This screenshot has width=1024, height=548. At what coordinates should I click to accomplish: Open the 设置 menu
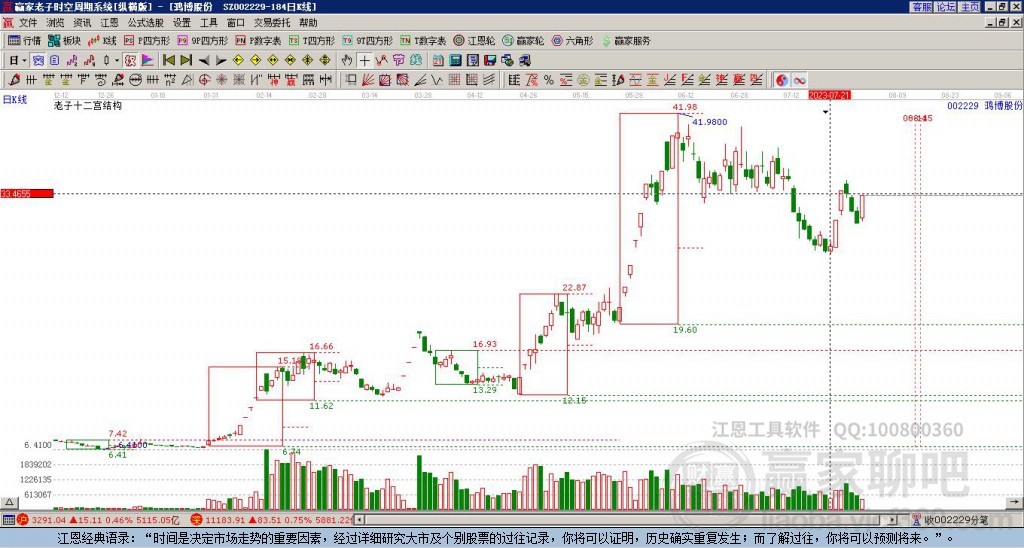click(182, 23)
